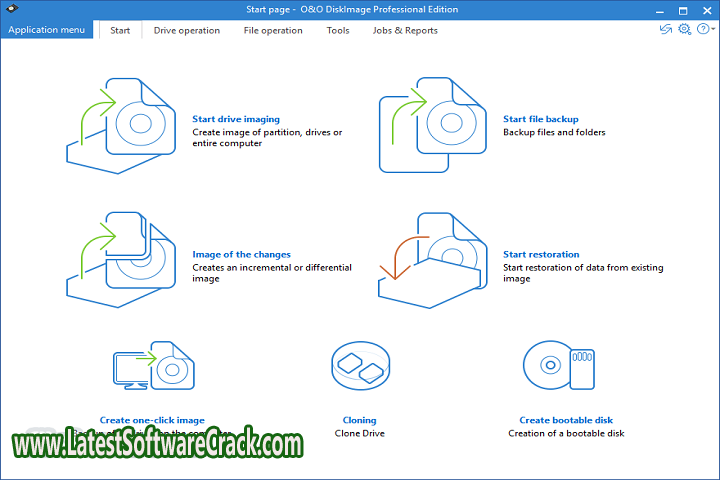Switch to the Start tab
This screenshot has height=480, width=720.
[120, 30]
